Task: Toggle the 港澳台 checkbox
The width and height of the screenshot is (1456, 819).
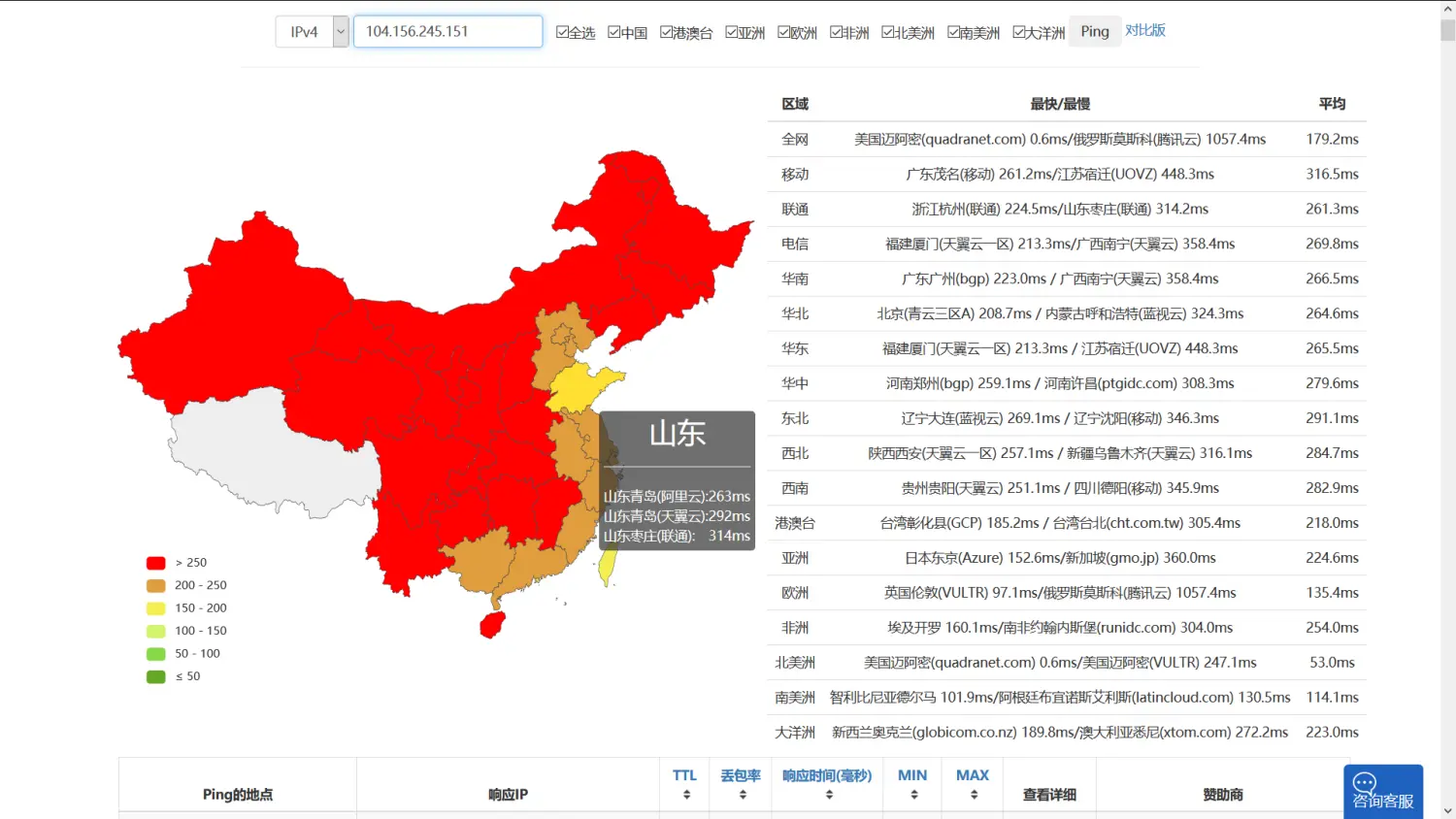Action: click(x=667, y=32)
